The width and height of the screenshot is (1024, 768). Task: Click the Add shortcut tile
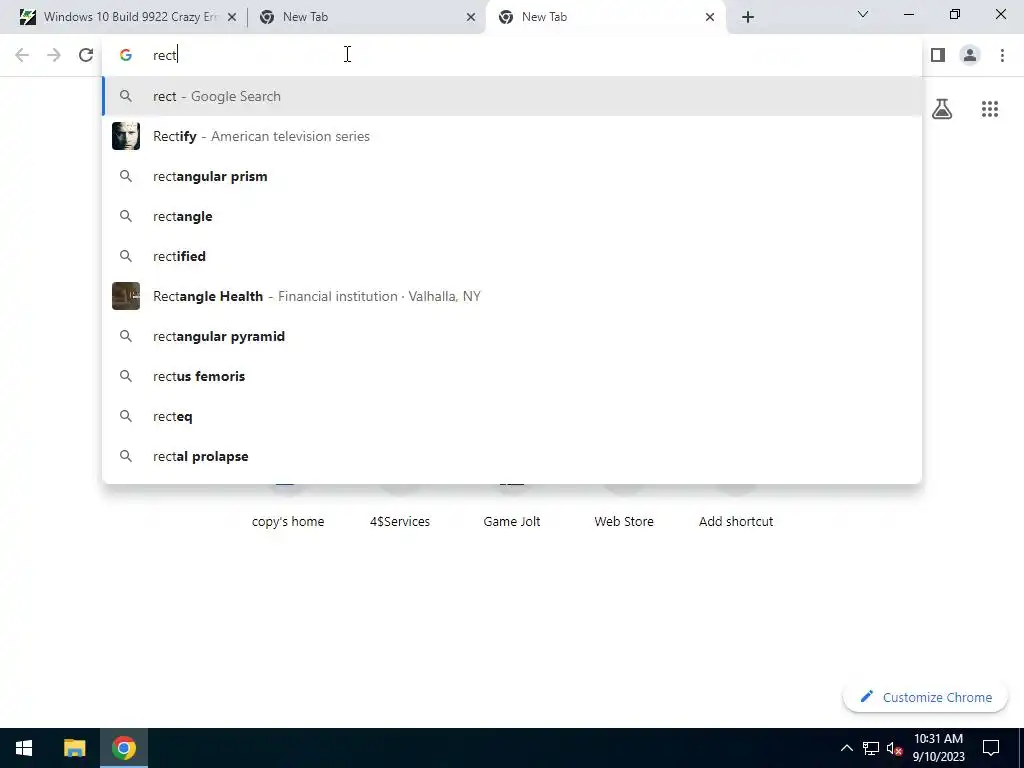[x=736, y=521]
